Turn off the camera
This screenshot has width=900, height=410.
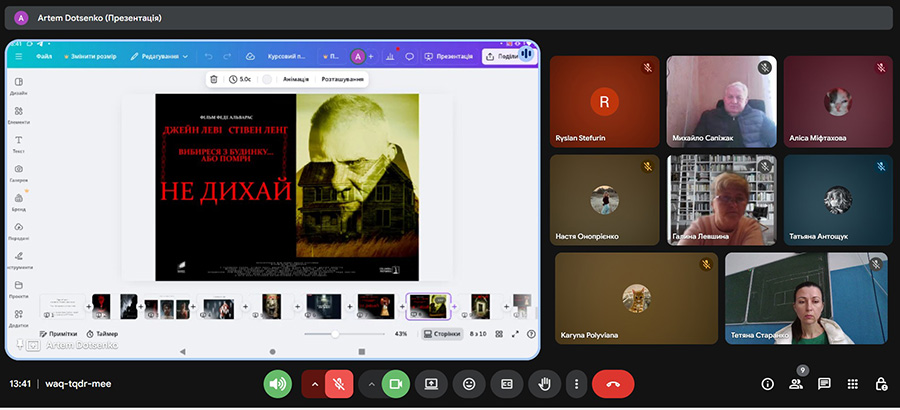pos(396,384)
